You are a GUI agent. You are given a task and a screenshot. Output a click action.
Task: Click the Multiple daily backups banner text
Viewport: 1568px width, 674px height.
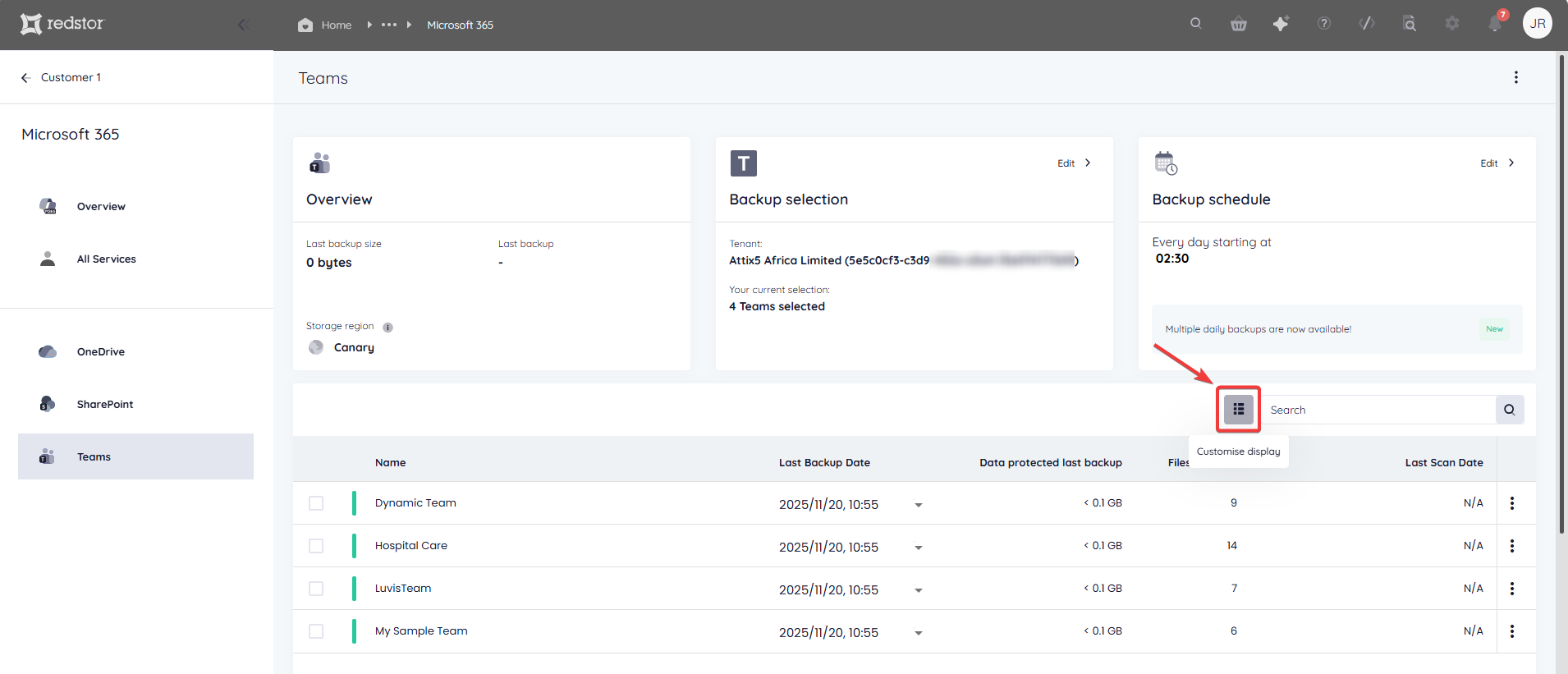point(1258,329)
